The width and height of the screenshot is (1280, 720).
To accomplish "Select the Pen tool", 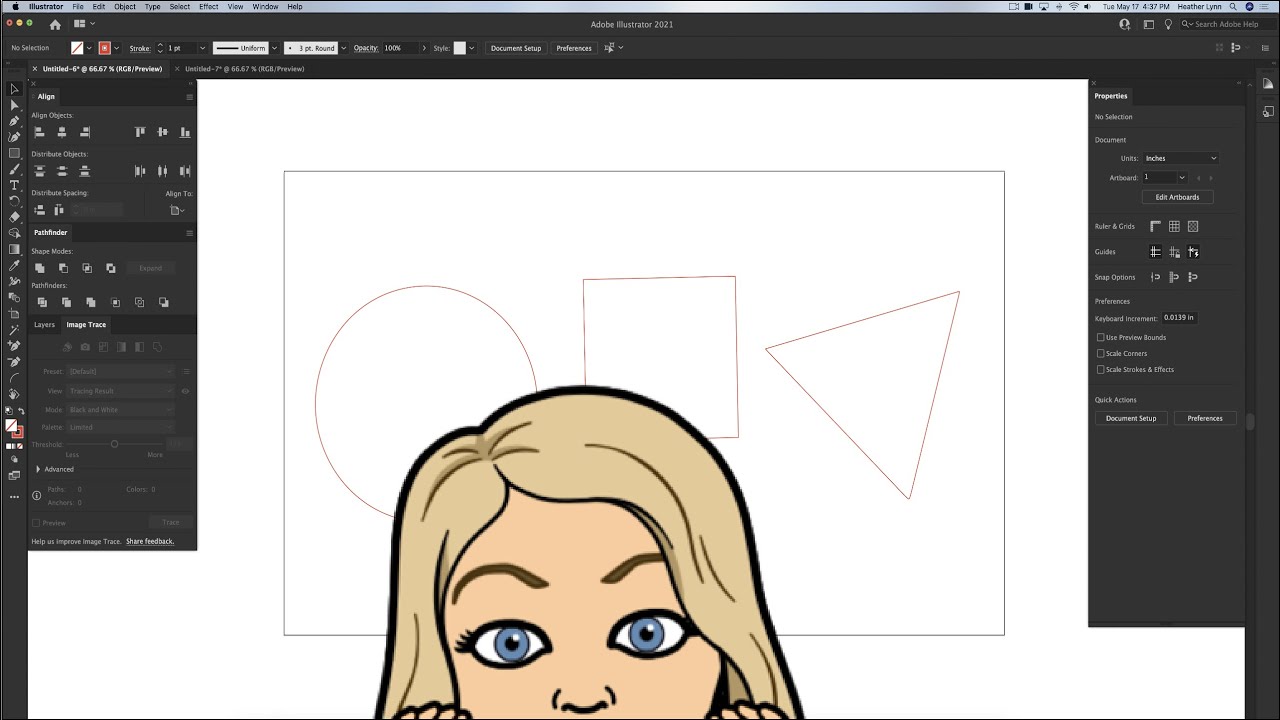I will click(14, 121).
